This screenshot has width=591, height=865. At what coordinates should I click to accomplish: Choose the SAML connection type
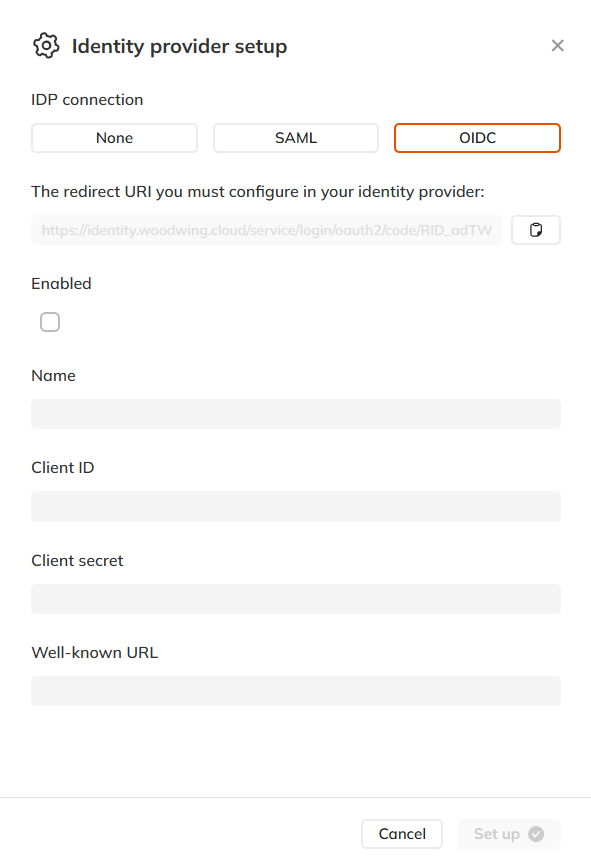coord(296,138)
